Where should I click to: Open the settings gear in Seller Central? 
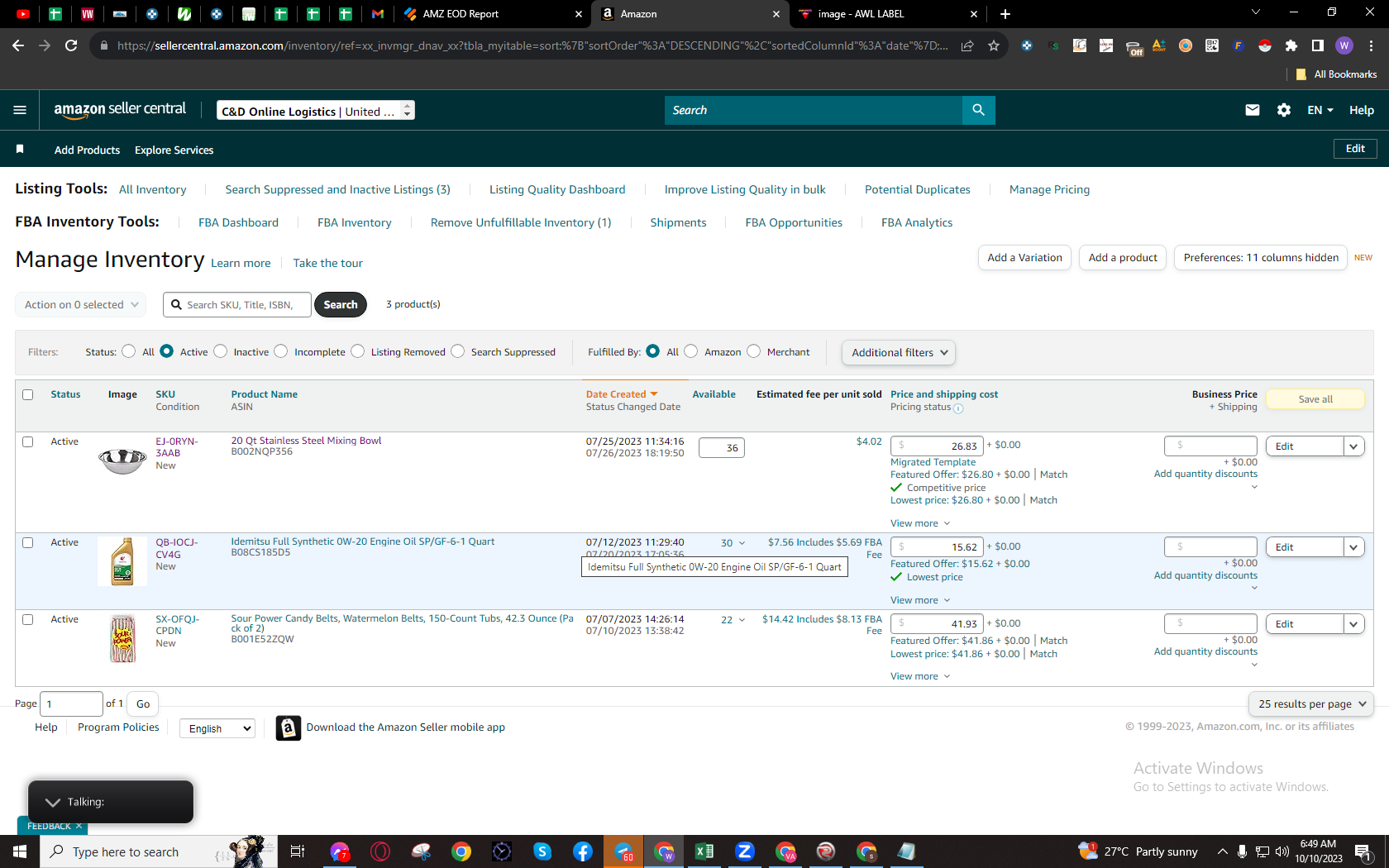coord(1284,110)
